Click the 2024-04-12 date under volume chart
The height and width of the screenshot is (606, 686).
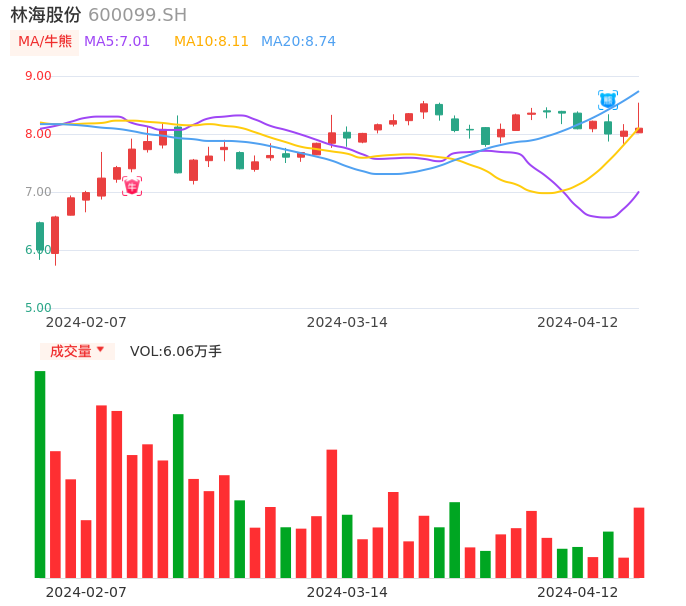[578, 592]
